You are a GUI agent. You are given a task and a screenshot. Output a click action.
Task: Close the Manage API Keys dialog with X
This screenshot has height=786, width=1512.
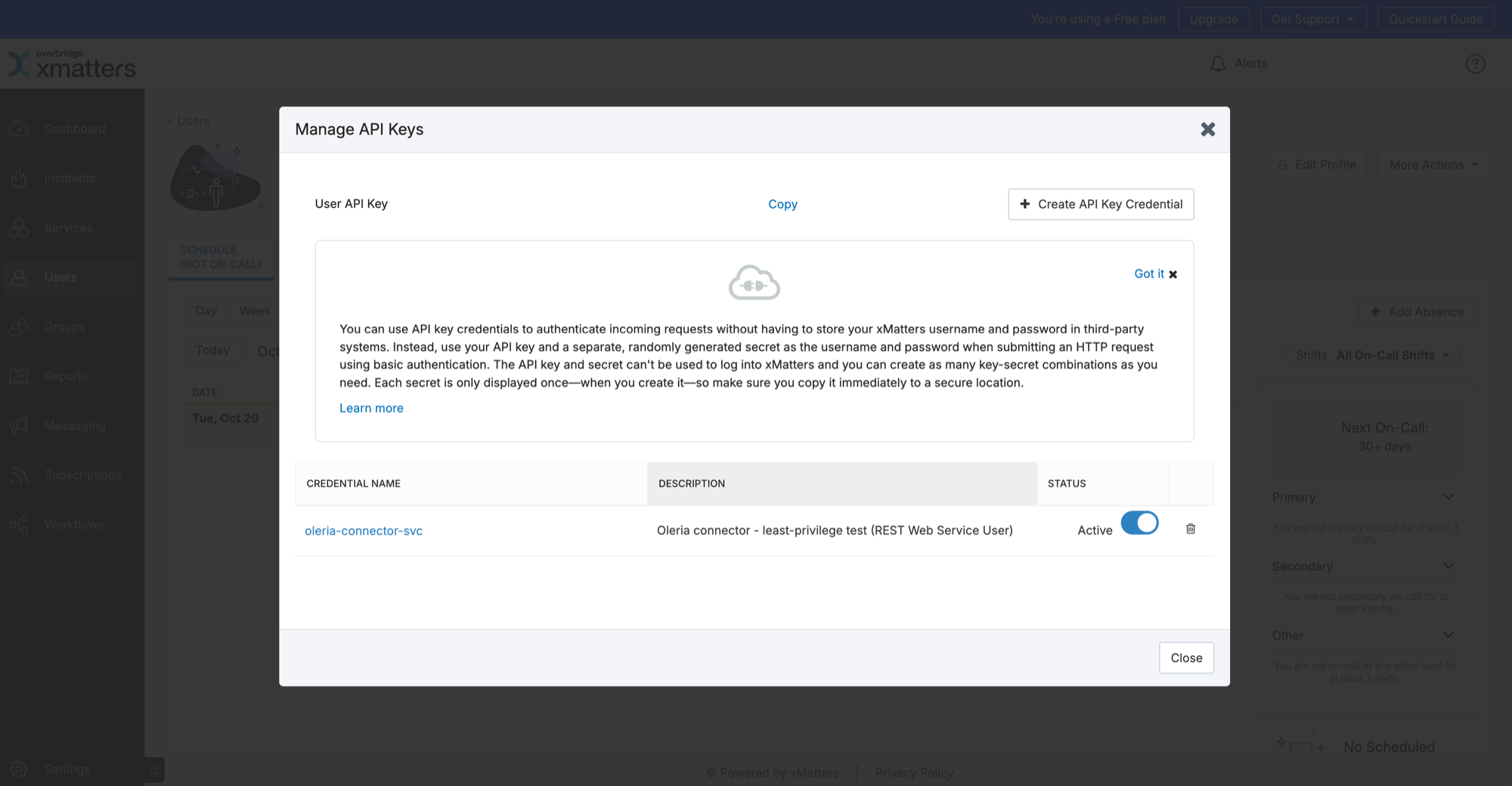click(1207, 129)
